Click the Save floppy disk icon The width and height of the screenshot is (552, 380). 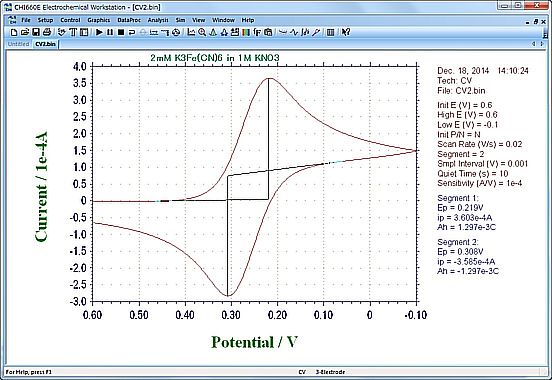click(36, 32)
